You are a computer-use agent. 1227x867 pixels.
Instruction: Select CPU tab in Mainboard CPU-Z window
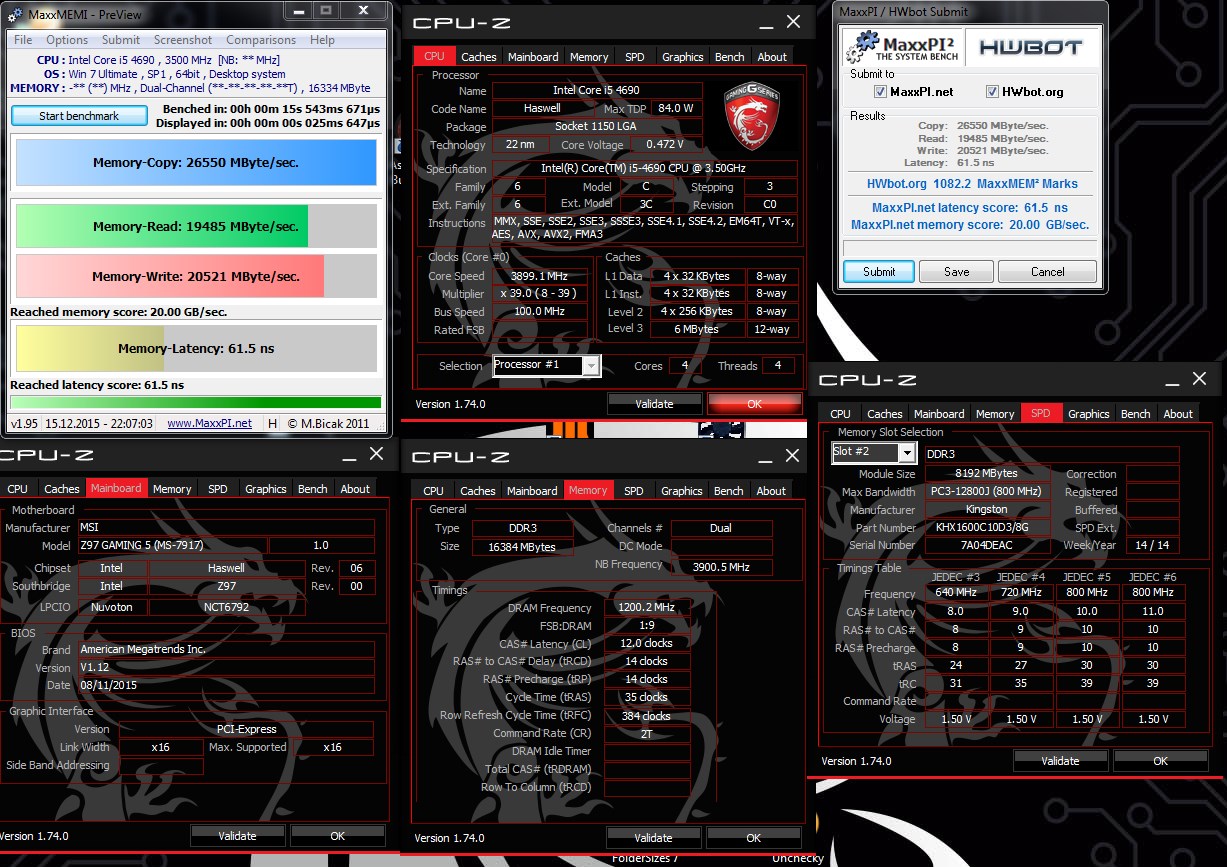[18, 489]
